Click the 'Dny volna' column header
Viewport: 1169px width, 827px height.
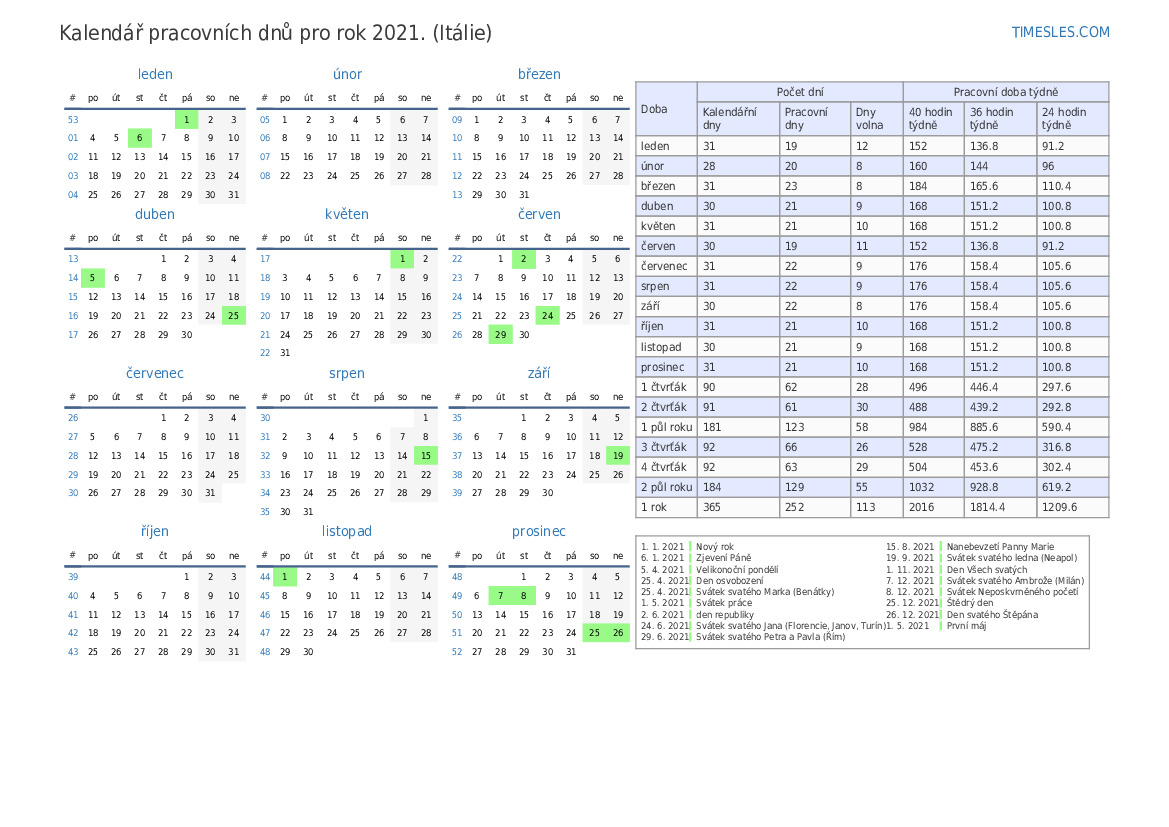click(x=876, y=119)
